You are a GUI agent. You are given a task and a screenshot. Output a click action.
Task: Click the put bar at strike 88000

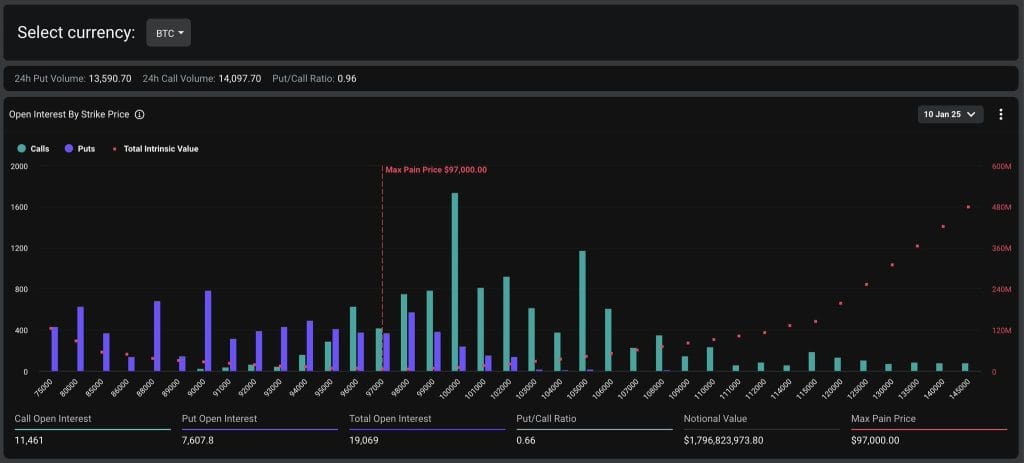[x=157, y=336]
